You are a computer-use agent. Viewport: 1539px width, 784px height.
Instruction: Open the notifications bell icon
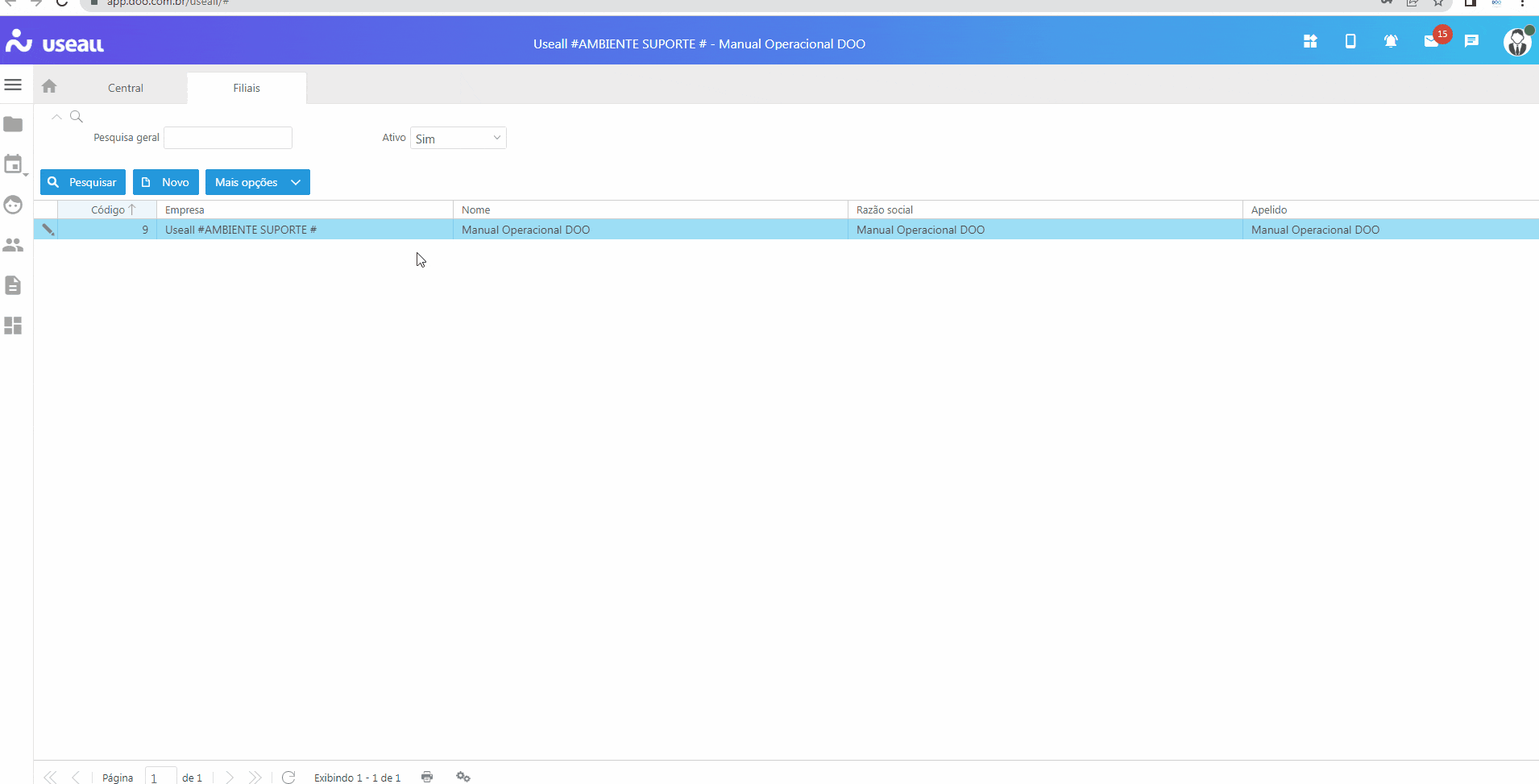(1391, 41)
